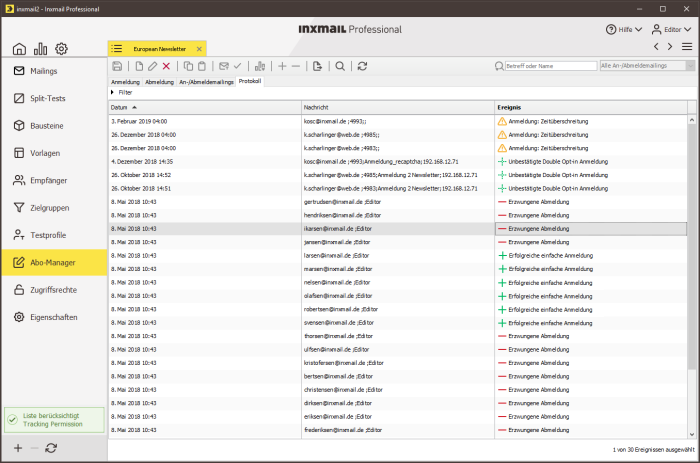Screen dimensions: 700x463
Task: Open Mailings in the sidebar
Action: (x=54, y=71)
